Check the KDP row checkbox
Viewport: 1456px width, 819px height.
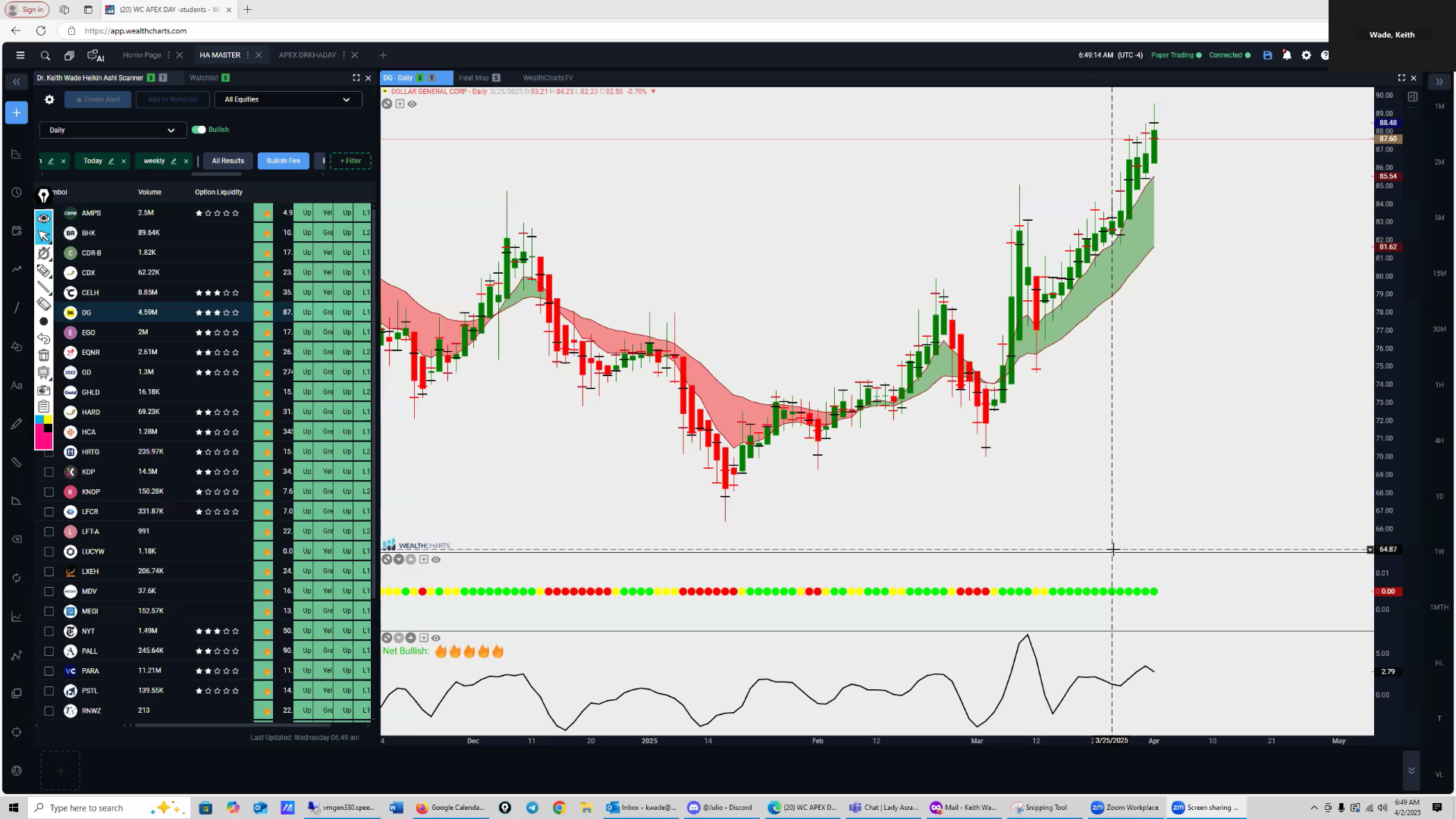(49, 472)
